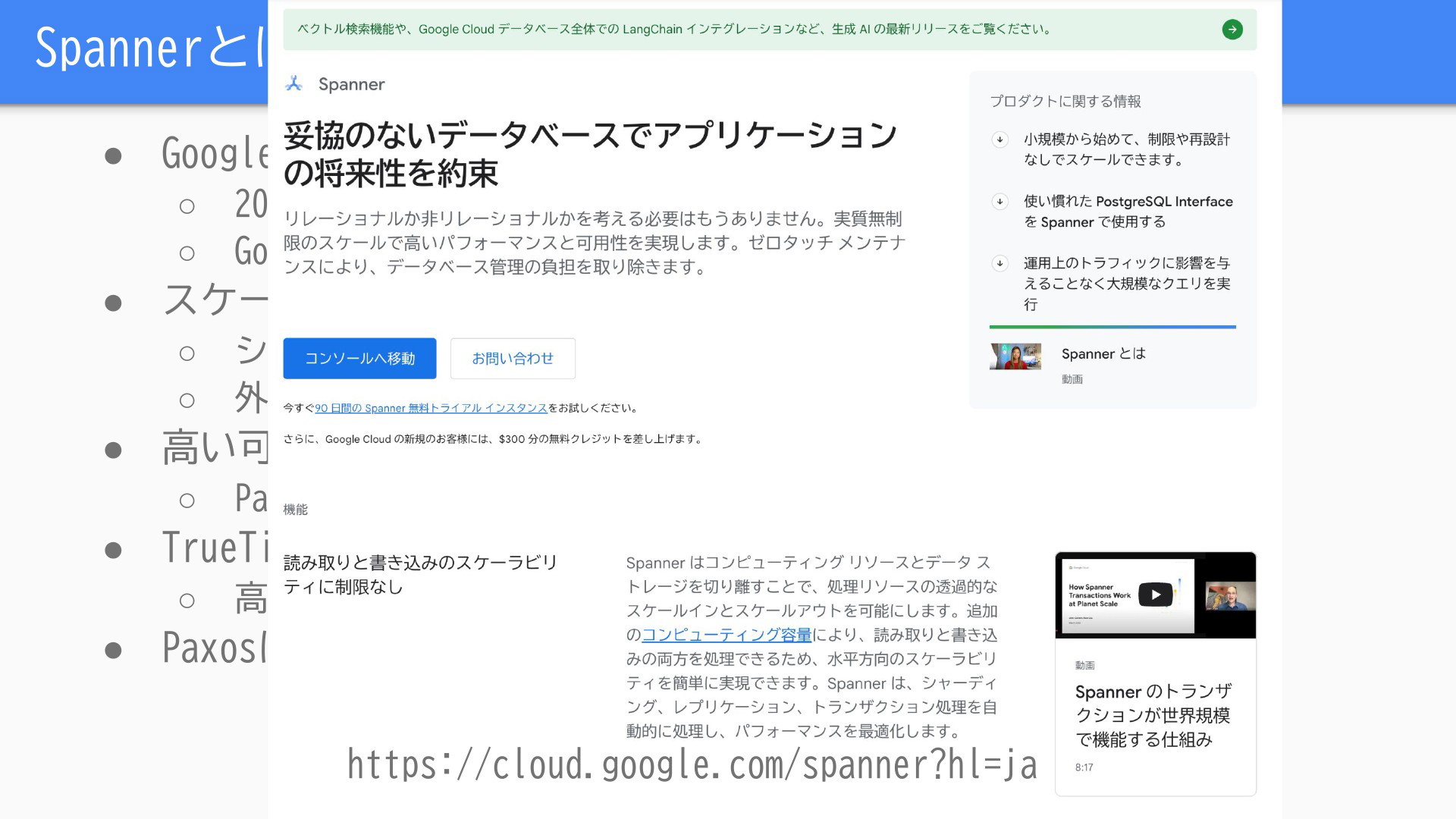Click the down-arrow icon beside 小規模から始めて

1000,140
